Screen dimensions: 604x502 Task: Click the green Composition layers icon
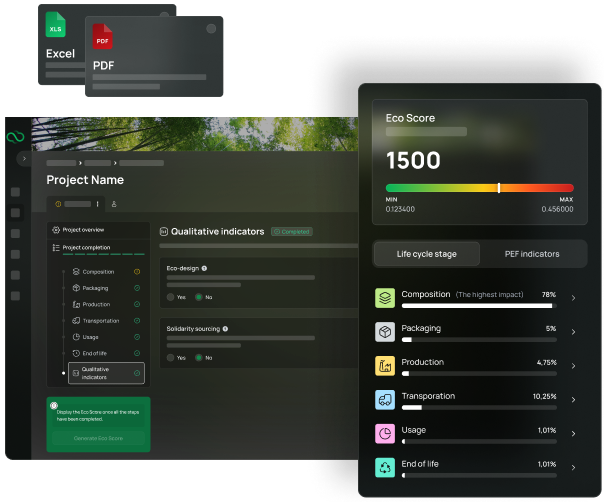386,298
